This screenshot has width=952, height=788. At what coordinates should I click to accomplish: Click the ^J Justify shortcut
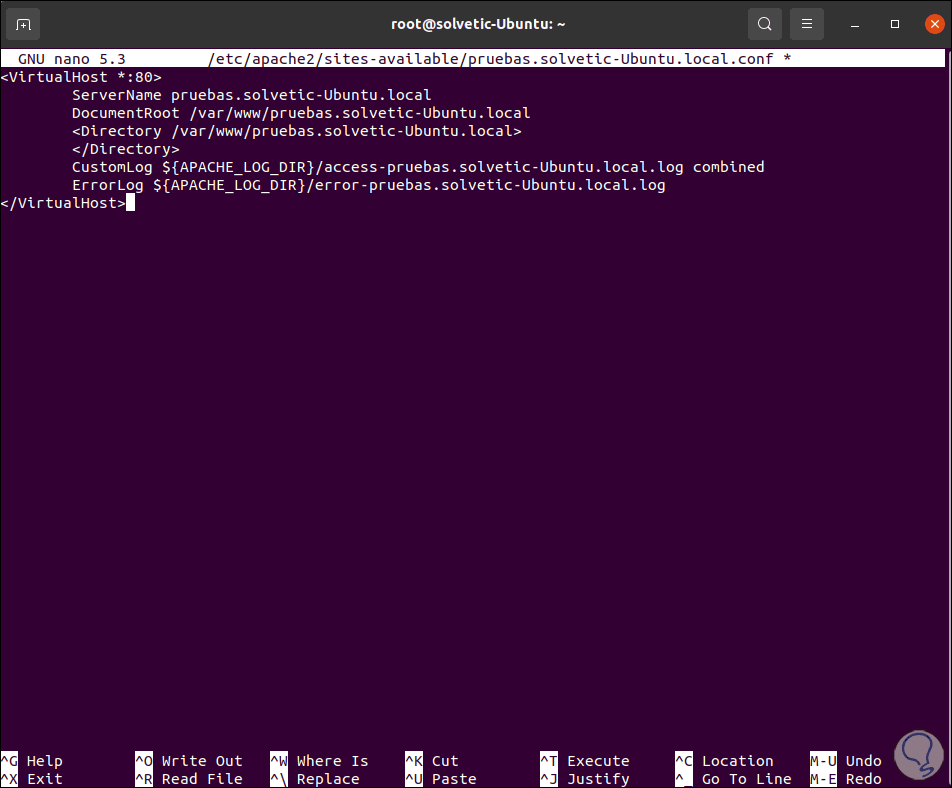(585, 779)
